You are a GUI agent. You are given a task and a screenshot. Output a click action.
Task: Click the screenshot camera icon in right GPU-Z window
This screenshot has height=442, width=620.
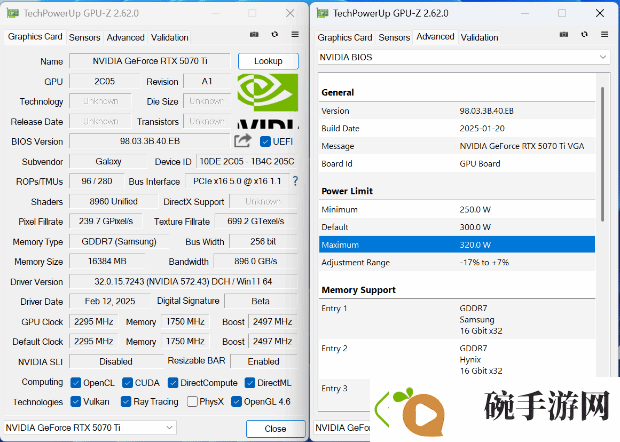point(564,35)
